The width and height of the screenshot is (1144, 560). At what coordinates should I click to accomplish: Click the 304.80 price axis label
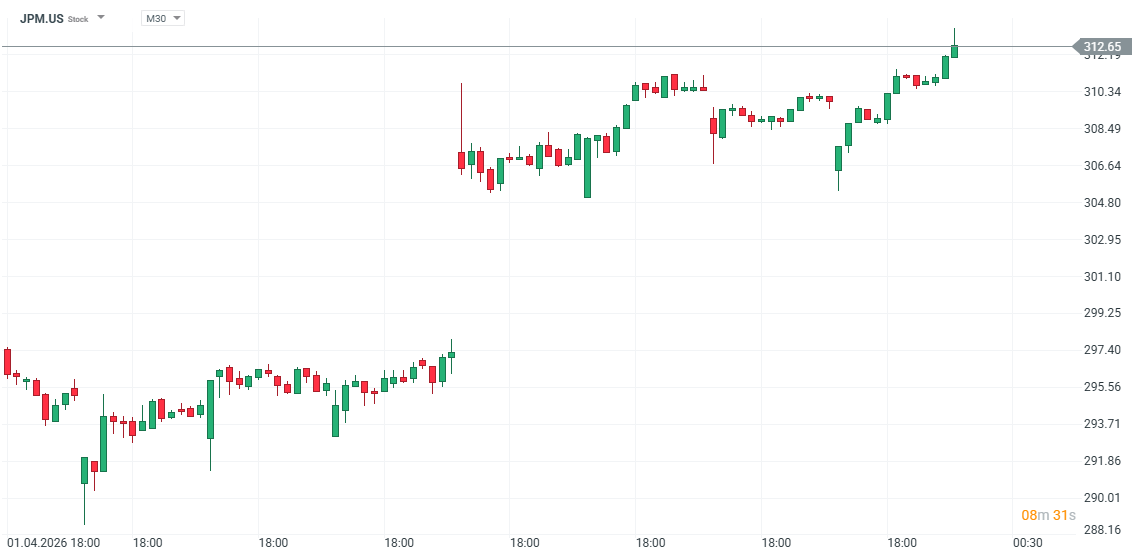click(1101, 203)
